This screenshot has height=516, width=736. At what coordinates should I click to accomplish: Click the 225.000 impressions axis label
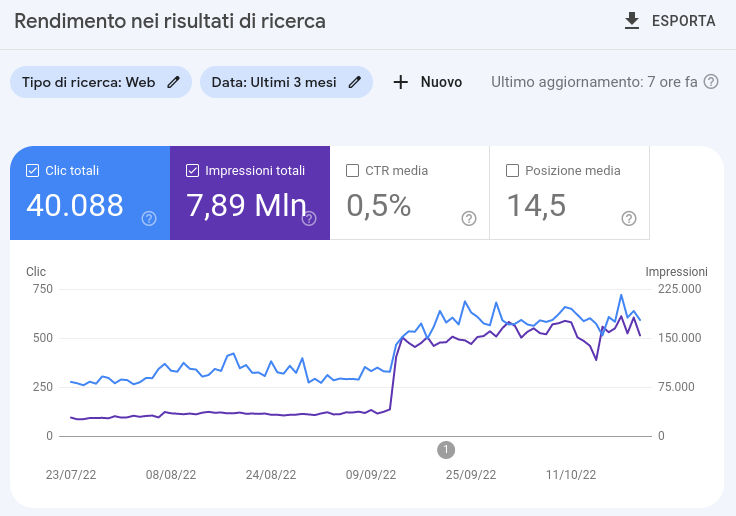pyautogui.click(x=680, y=289)
